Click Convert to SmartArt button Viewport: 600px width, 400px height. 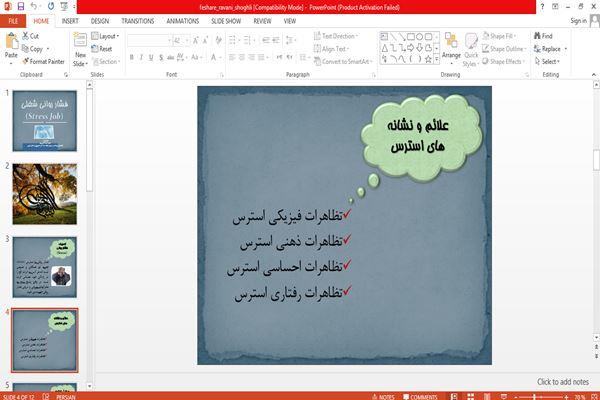tap(343, 61)
